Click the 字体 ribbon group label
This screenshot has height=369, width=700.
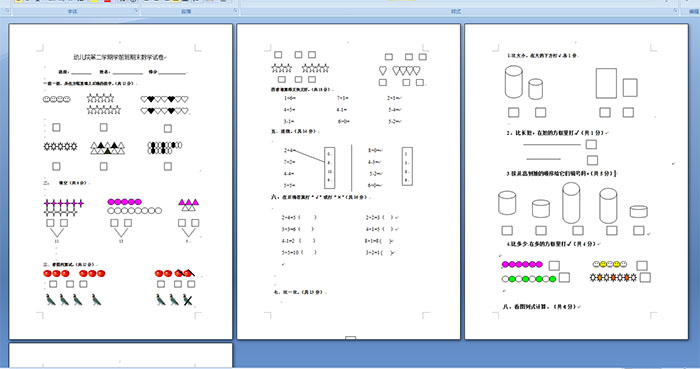(x=72, y=12)
